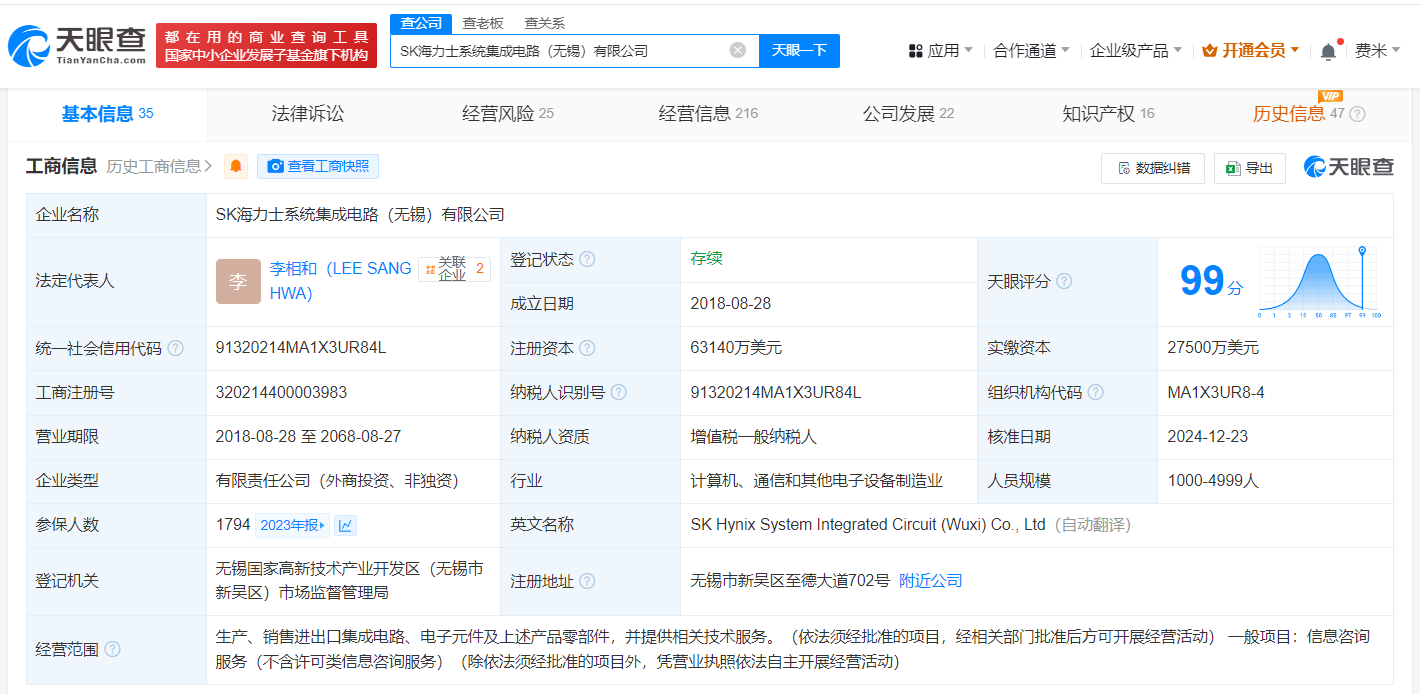Viewport: 1420px width, 694px height.
Task: Click the 工商信息 section heading
Action: coord(61,166)
